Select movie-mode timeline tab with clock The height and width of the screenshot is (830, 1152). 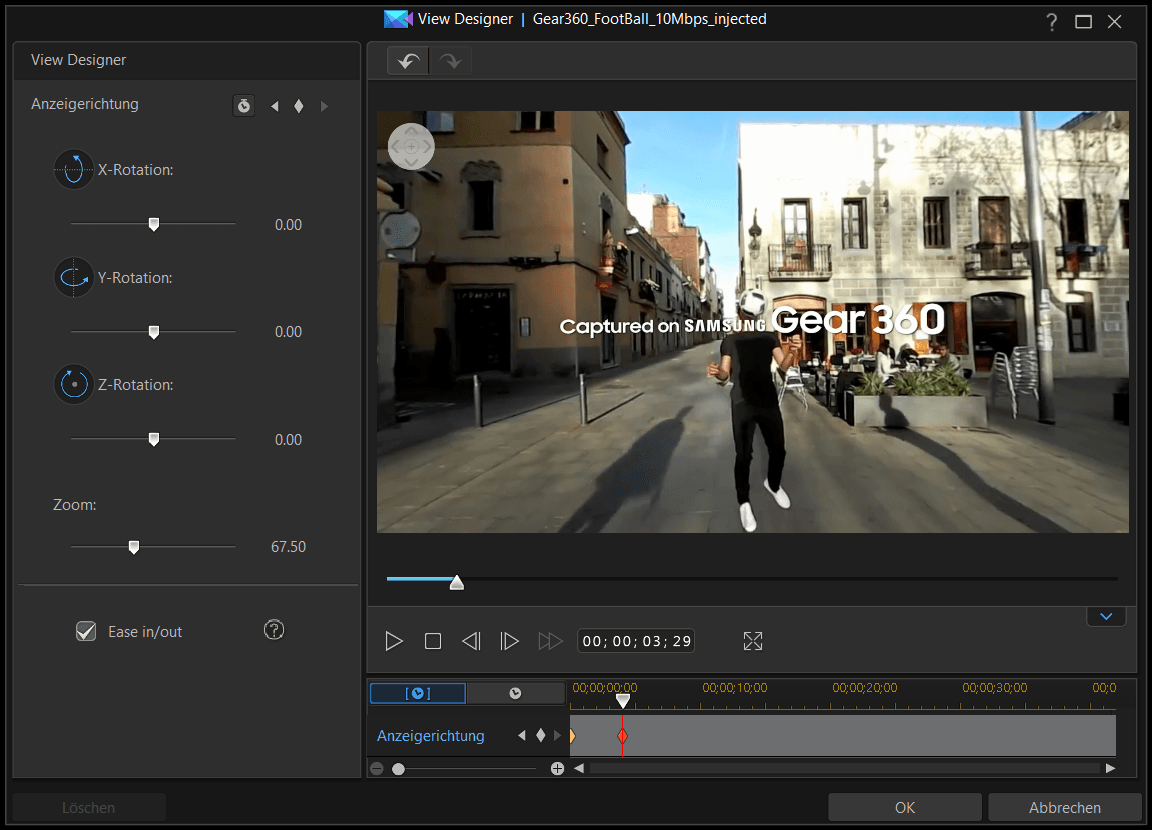point(516,693)
